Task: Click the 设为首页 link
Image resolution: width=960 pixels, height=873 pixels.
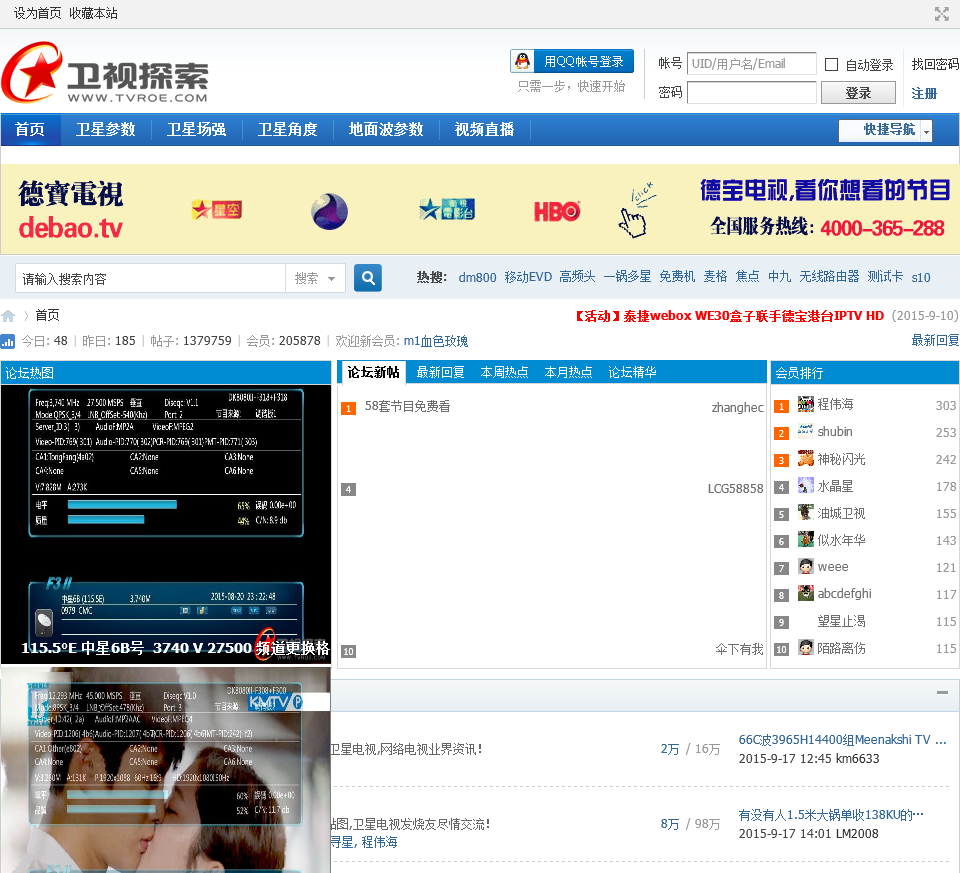Action: pos(37,13)
